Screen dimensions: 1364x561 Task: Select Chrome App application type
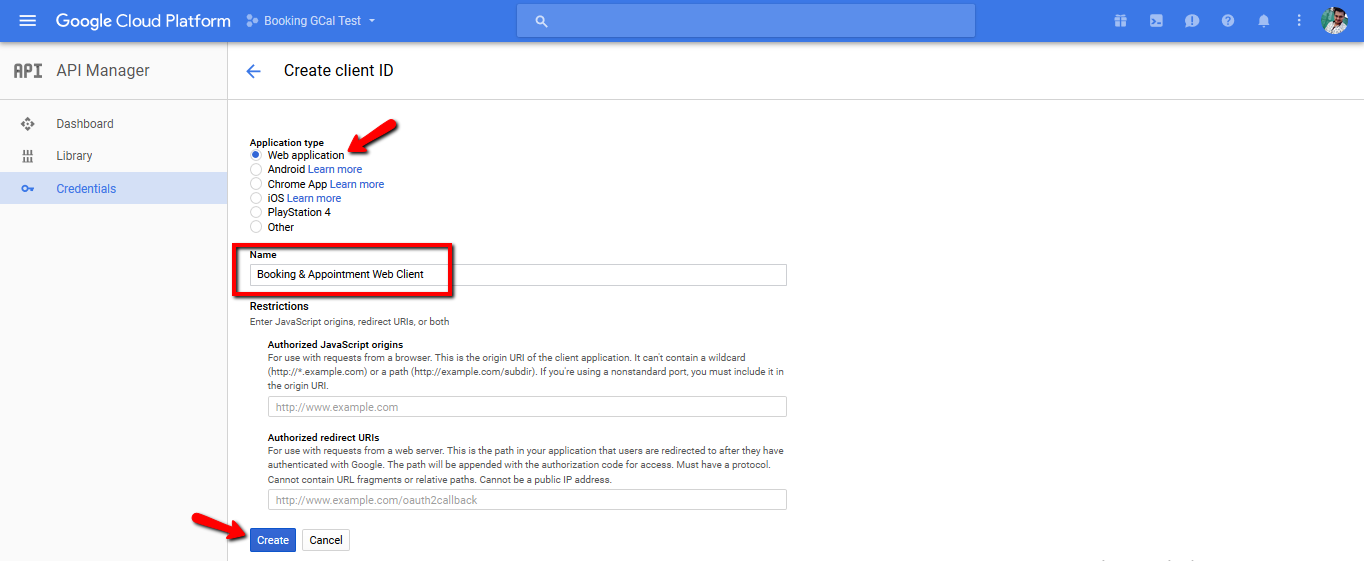[x=256, y=184]
